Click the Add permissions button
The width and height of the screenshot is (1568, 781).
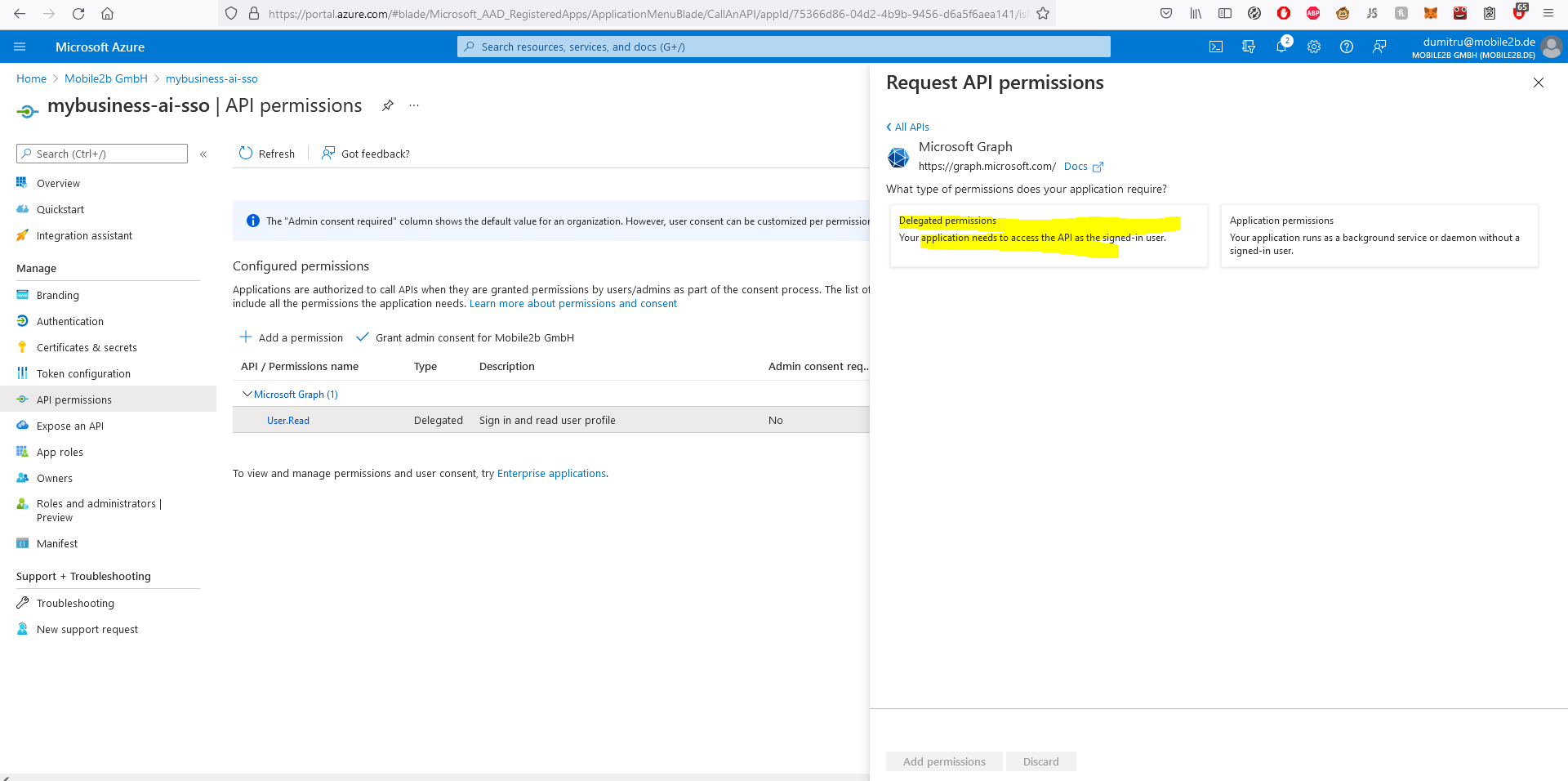944,761
